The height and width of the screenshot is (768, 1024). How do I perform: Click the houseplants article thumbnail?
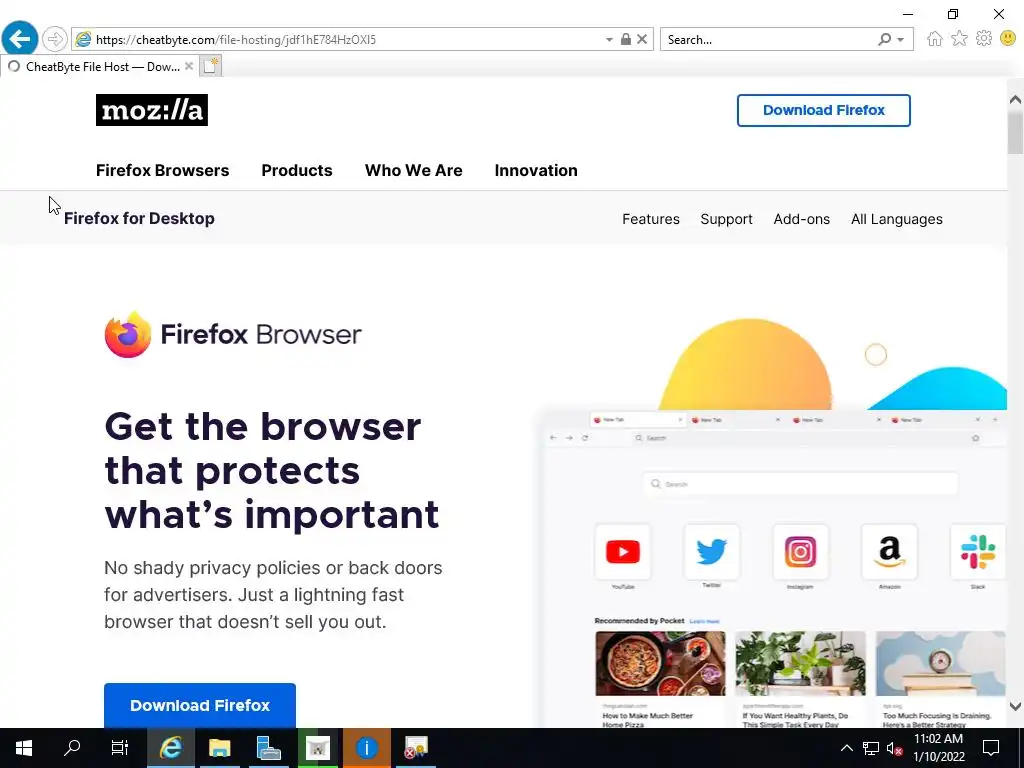(x=801, y=663)
